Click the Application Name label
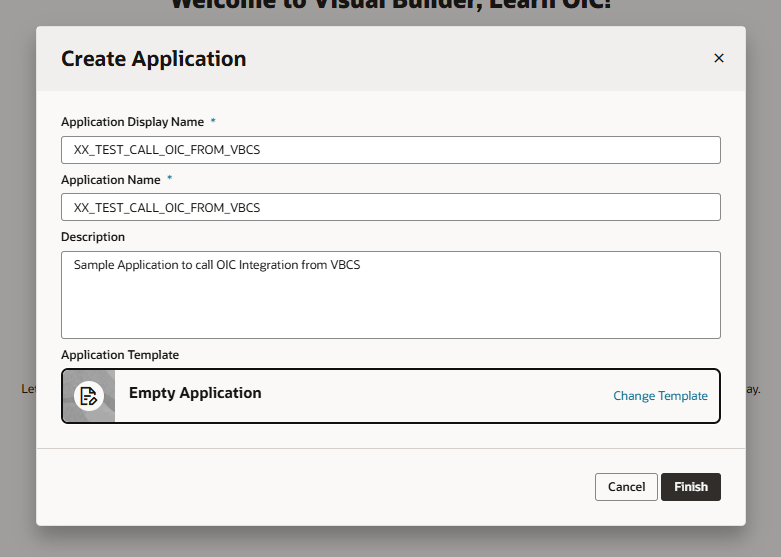This screenshot has width=781, height=557. point(110,180)
